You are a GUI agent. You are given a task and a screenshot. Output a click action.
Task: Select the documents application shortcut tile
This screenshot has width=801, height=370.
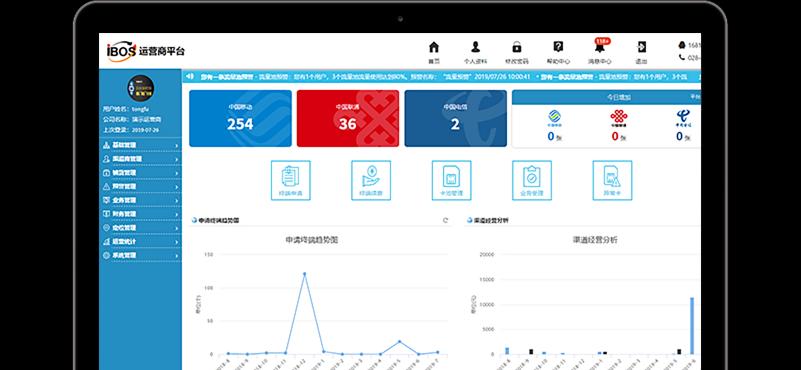pos(291,180)
